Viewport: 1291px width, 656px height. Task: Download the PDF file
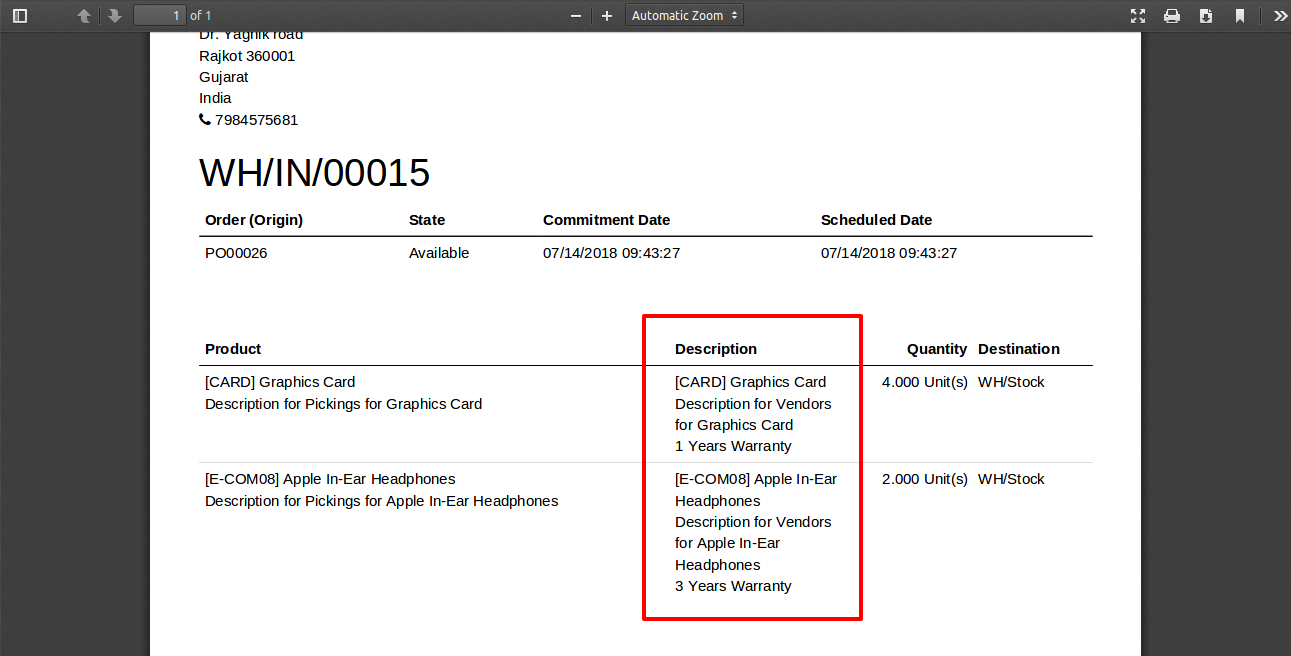[1206, 16]
